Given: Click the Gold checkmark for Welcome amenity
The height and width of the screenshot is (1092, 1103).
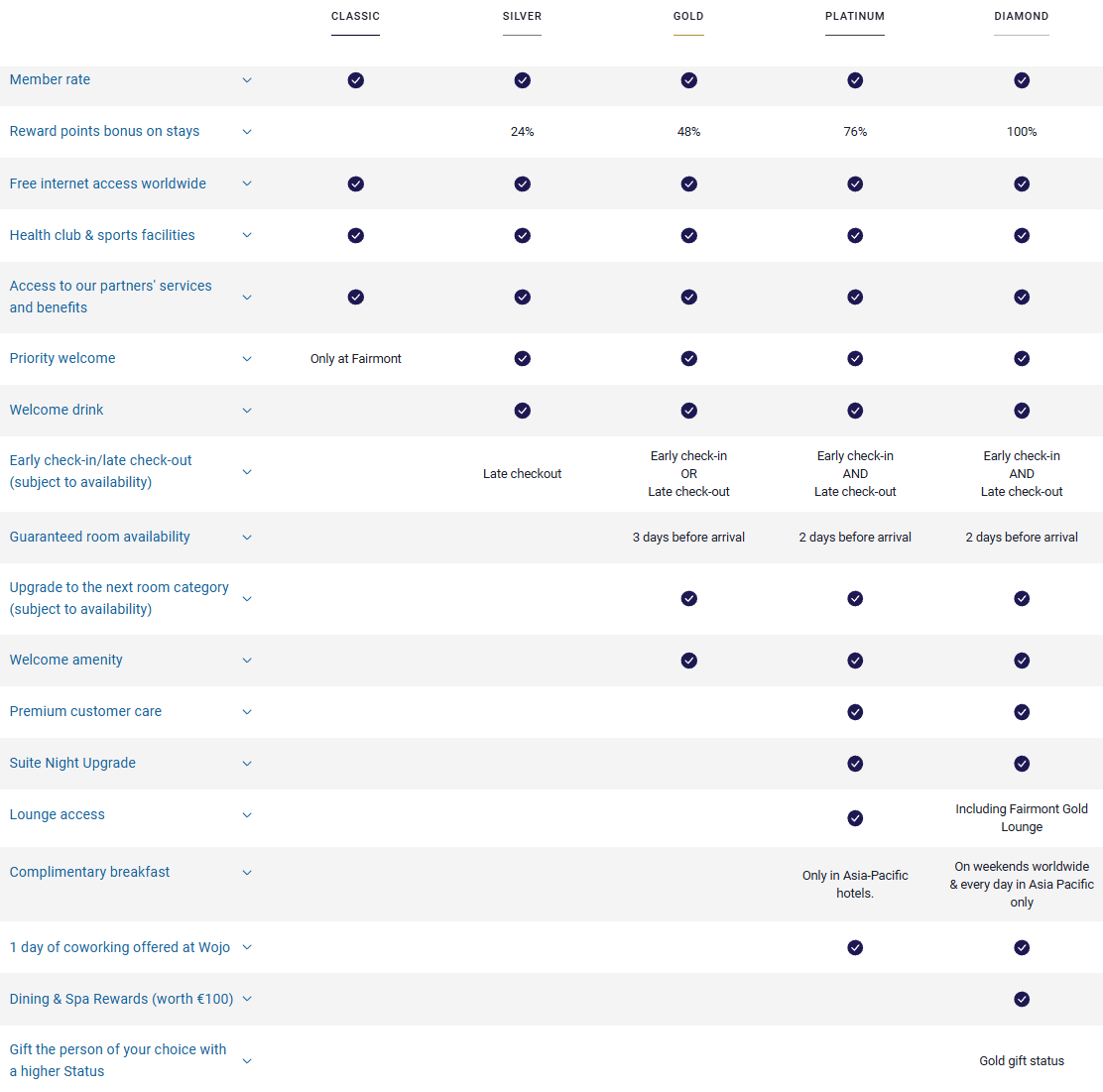Looking at the screenshot, I should (x=688, y=661).
